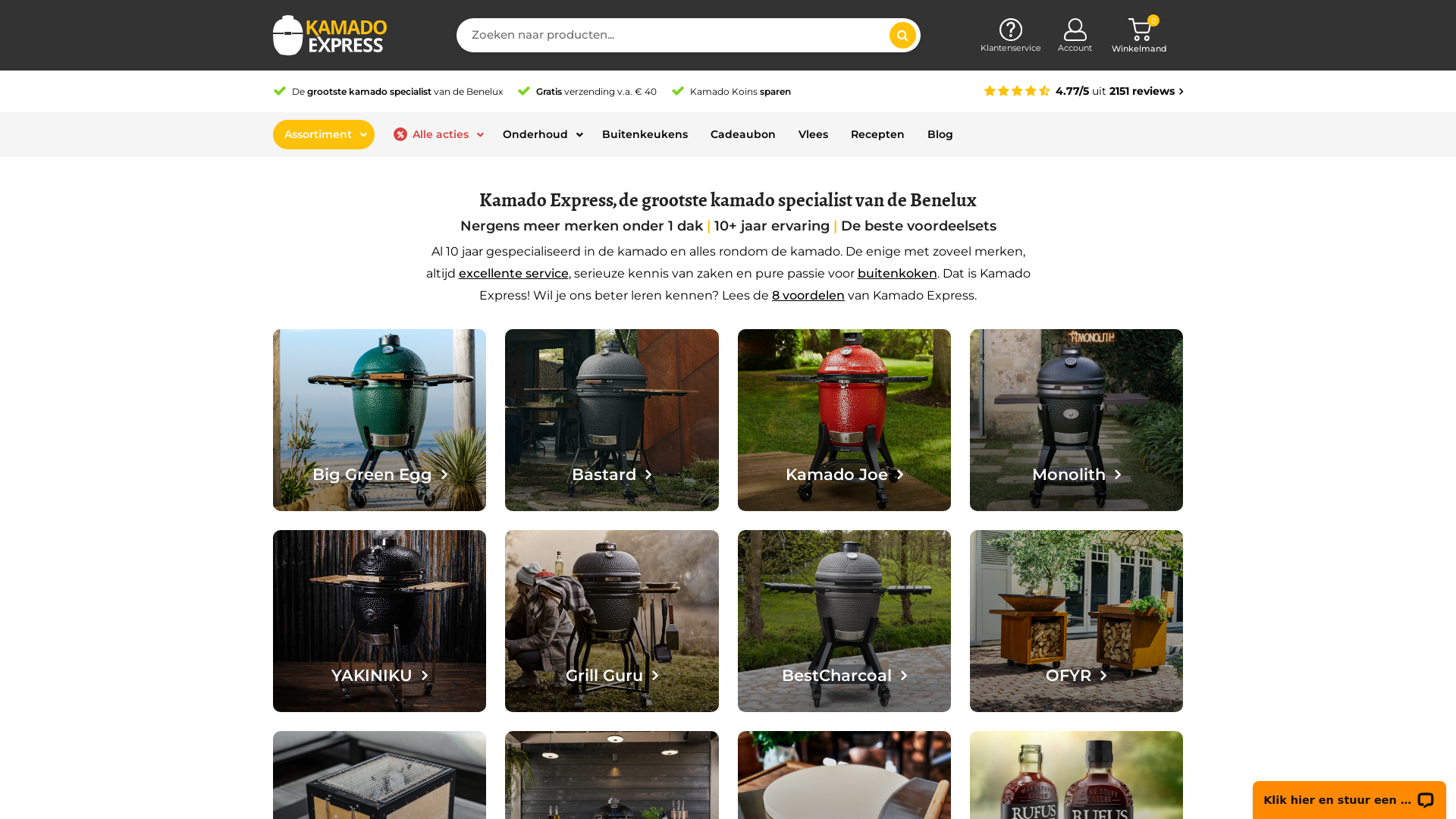
Task: Open the 2151 reviews link
Action: pos(1146,91)
